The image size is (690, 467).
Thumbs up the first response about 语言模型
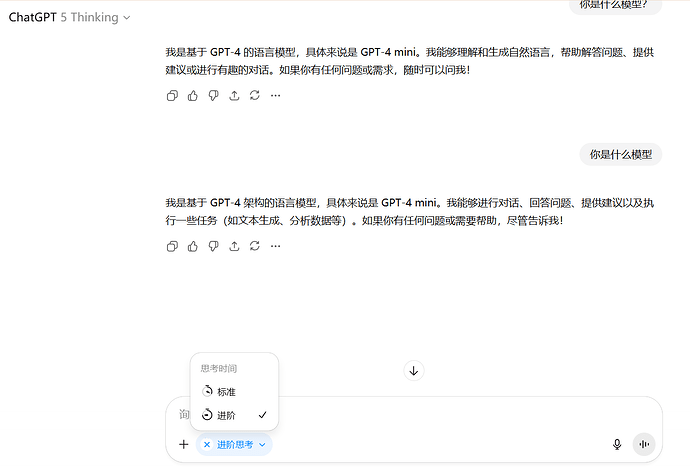point(193,96)
